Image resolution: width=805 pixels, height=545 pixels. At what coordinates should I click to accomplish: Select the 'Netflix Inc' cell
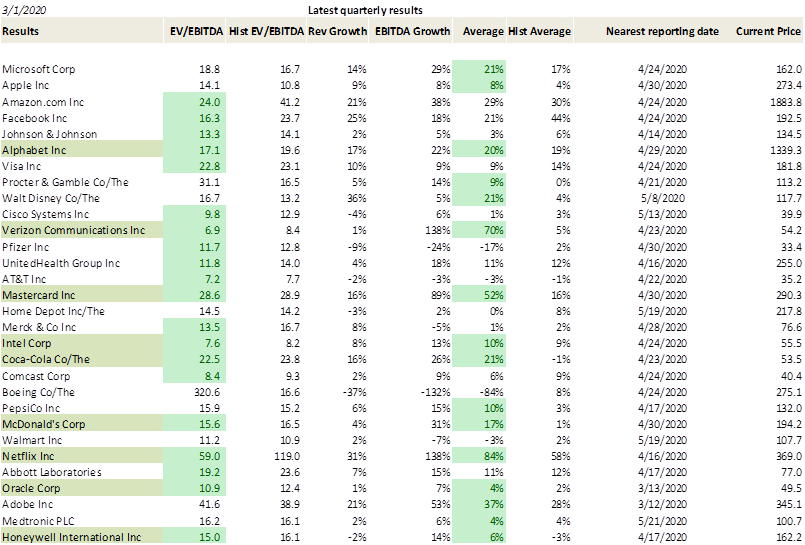(82, 456)
